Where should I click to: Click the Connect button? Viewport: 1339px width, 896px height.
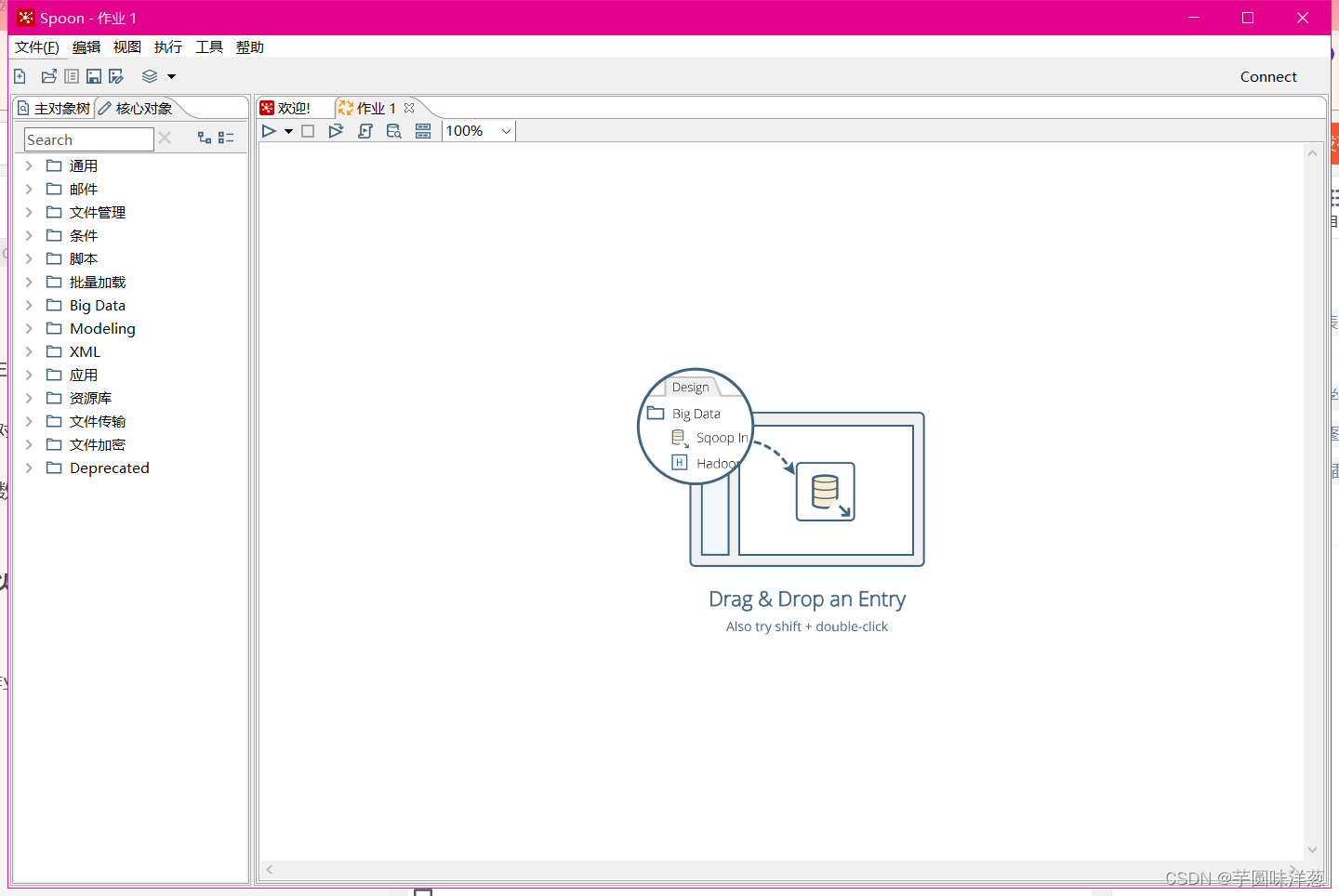tap(1268, 77)
